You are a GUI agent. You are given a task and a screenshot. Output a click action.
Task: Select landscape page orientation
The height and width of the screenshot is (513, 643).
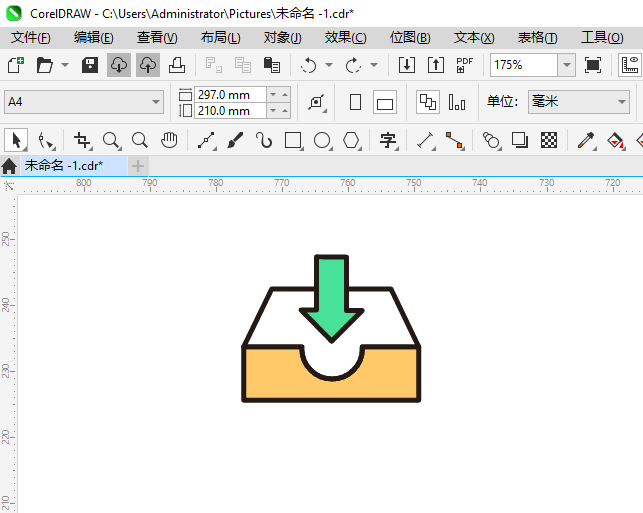click(x=385, y=102)
